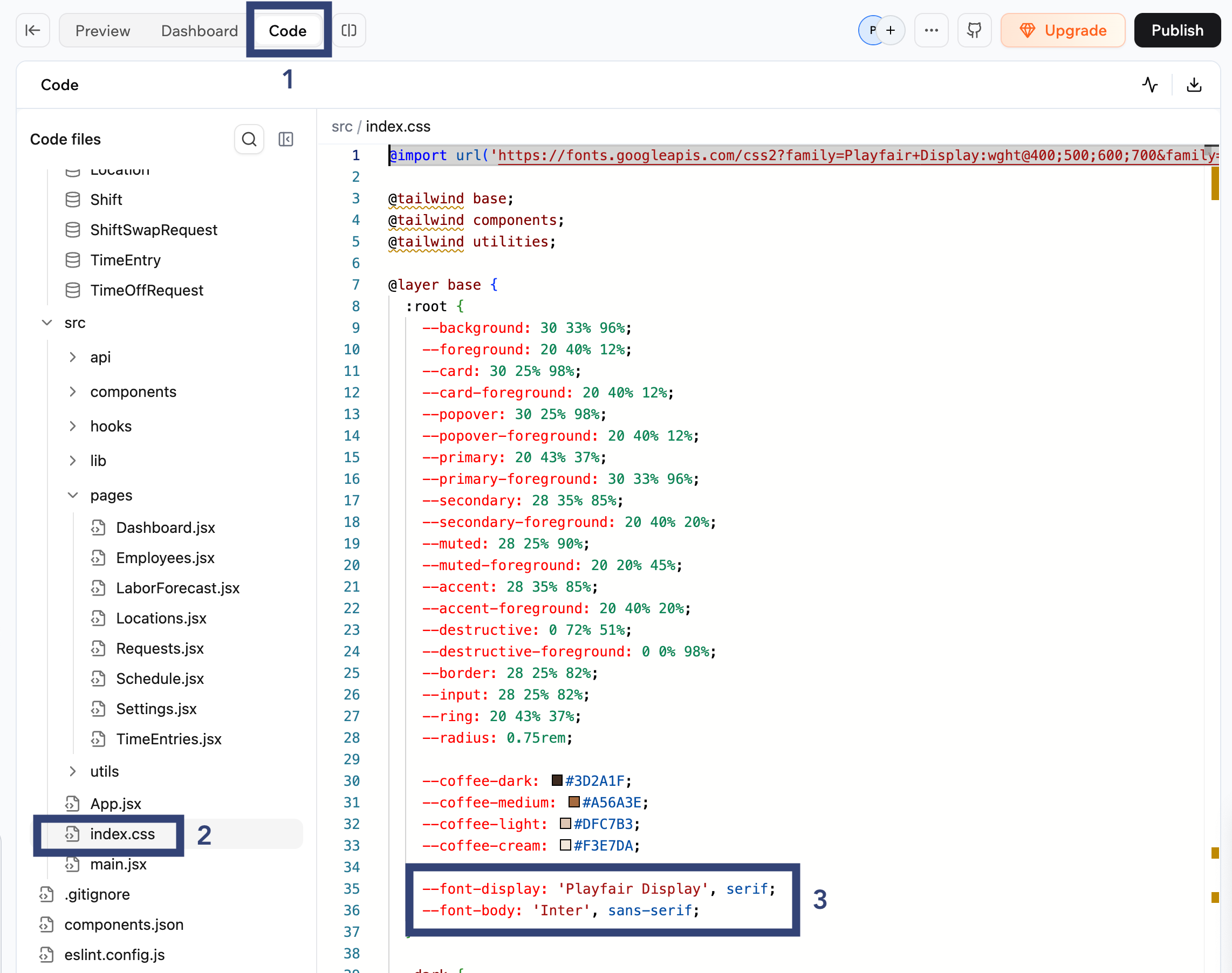Collapse the pages folder
This screenshot has height=973, width=1232.
[x=73, y=495]
